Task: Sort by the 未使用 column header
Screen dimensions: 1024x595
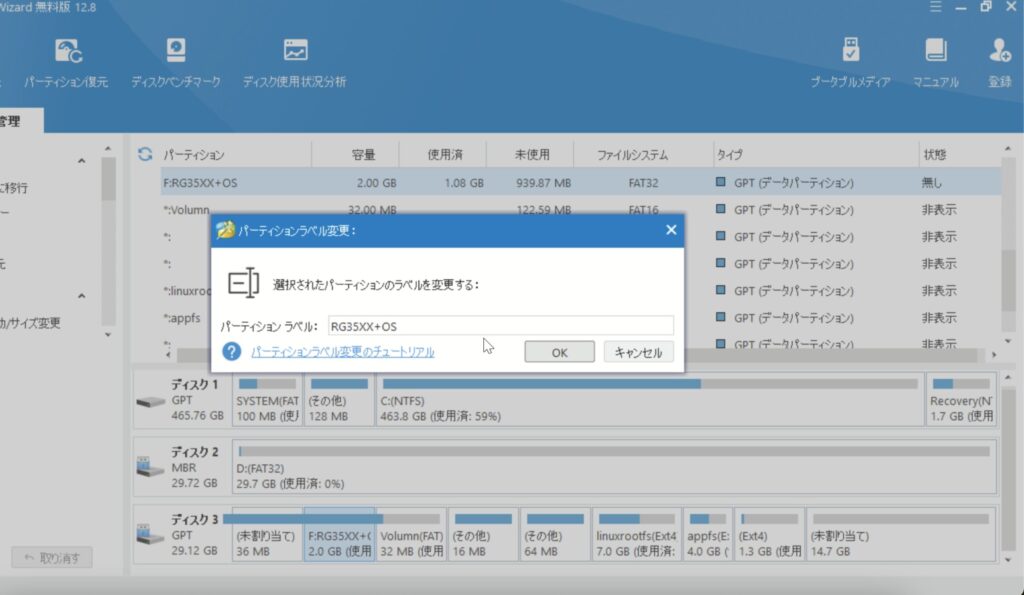Action: (x=530, y=155)
